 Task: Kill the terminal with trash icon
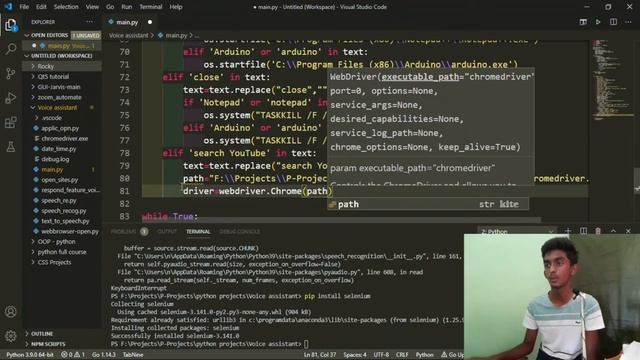click(598, 231)
